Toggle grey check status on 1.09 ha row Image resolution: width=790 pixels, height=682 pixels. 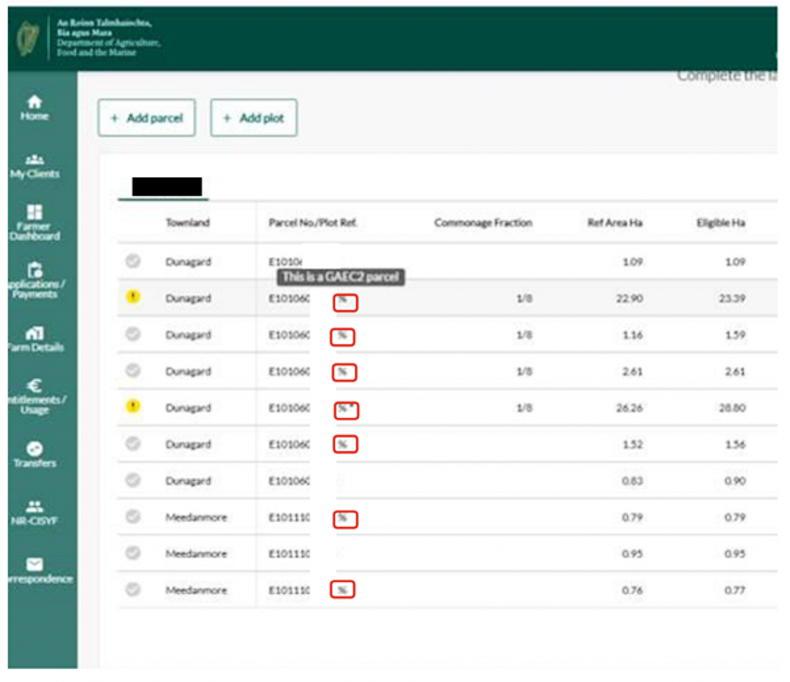pos(133,261)
